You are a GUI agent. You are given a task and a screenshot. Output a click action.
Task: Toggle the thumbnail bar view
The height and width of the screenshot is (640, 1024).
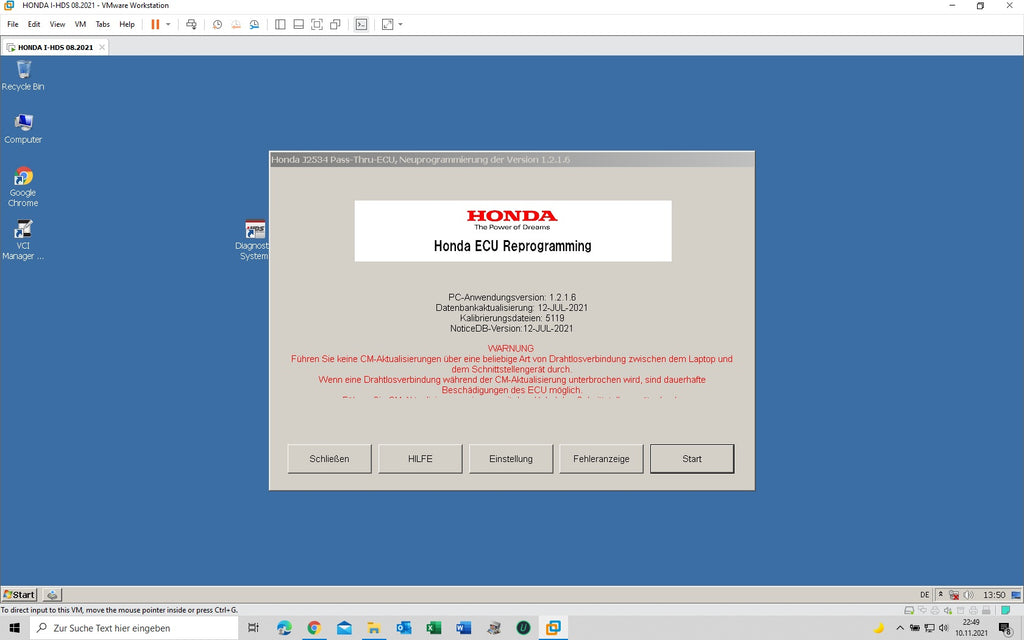tap(298, 24)
